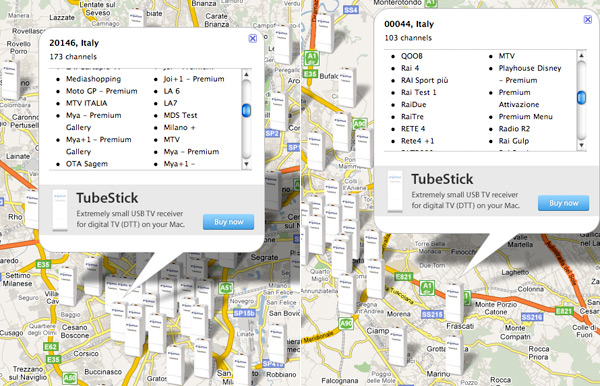Image resolution: width=600 pixels, height=386 pixels.
Task: Select the TubeStick marker above Robbiano
Action: [x=277, y=344]
